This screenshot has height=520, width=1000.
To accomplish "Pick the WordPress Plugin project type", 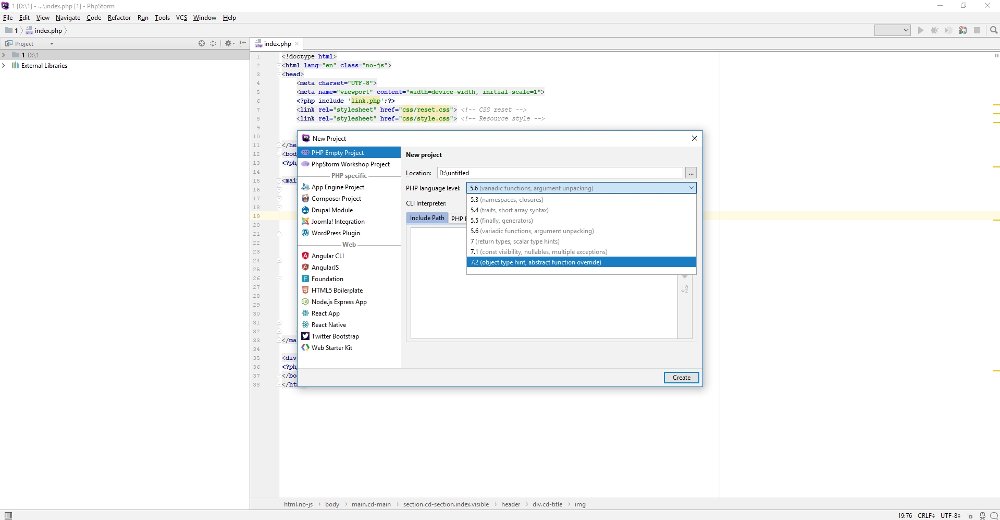I will pyautogui.click(x=334, y=233).
